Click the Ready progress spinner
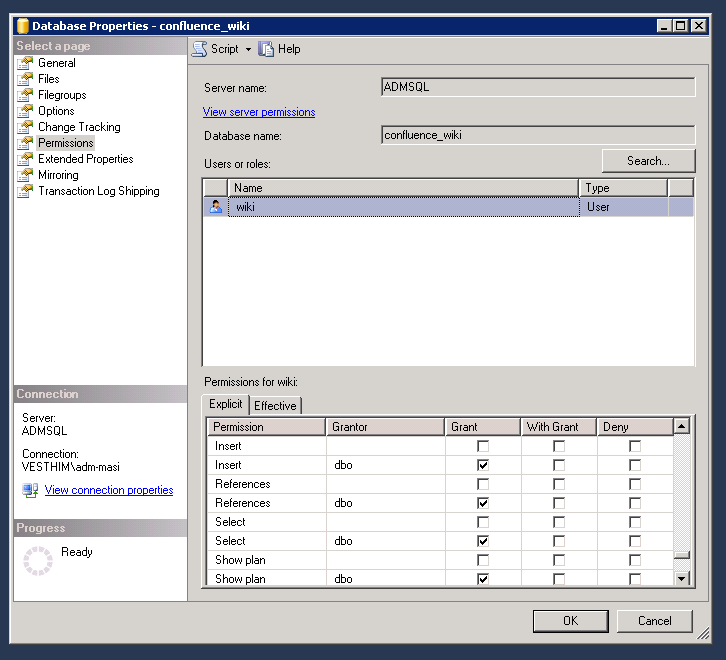Viewport: 726px width, 660px height. [38, 561]
